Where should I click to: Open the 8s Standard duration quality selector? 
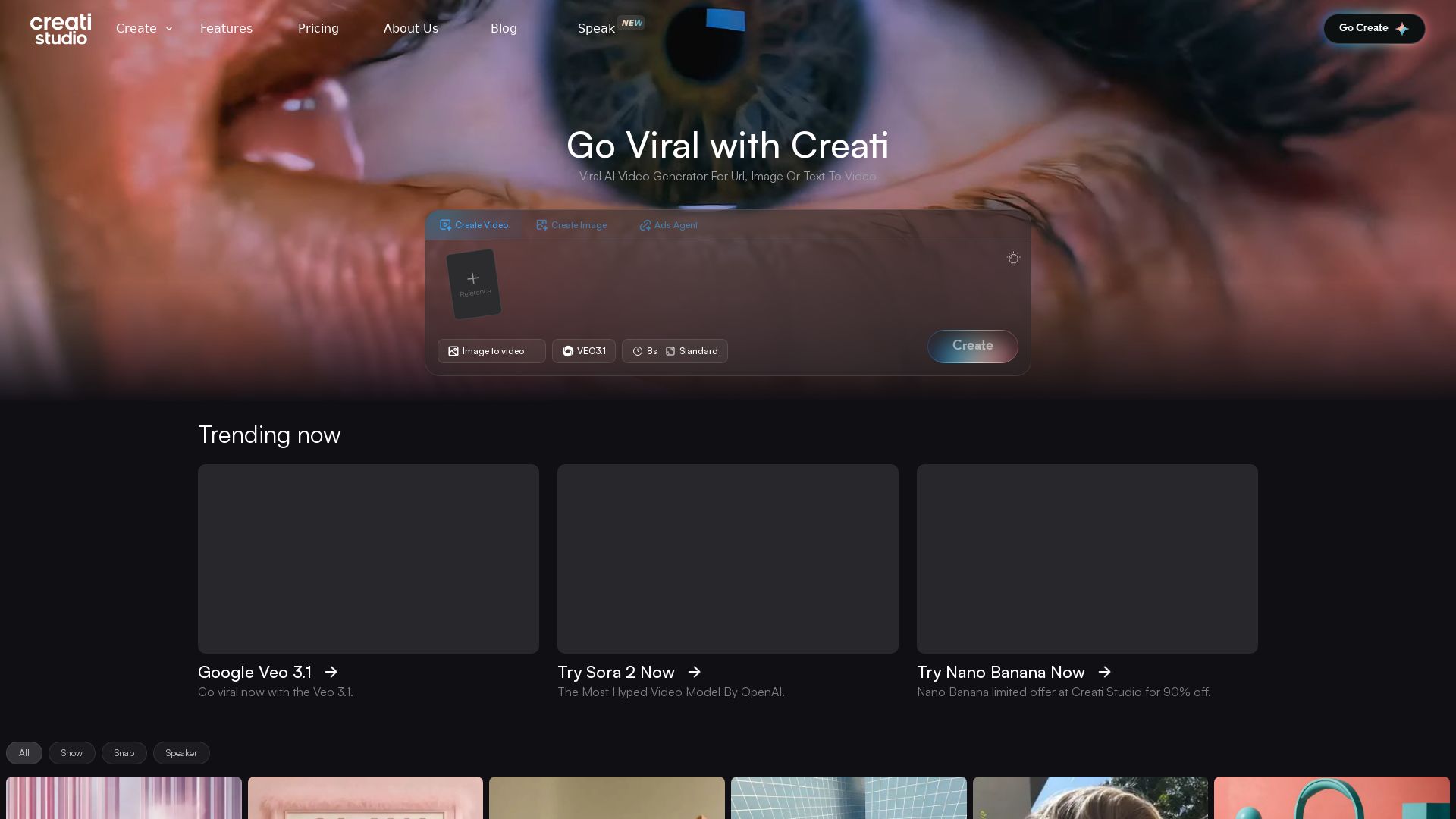coord(674,351)
